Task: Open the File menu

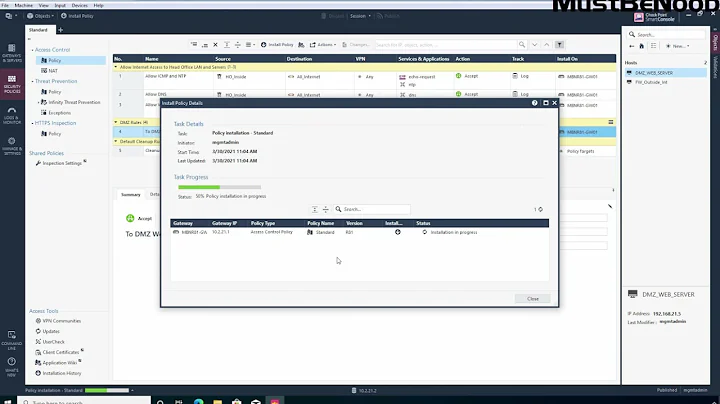Action: pyautogui.click(x=5, y=5)
